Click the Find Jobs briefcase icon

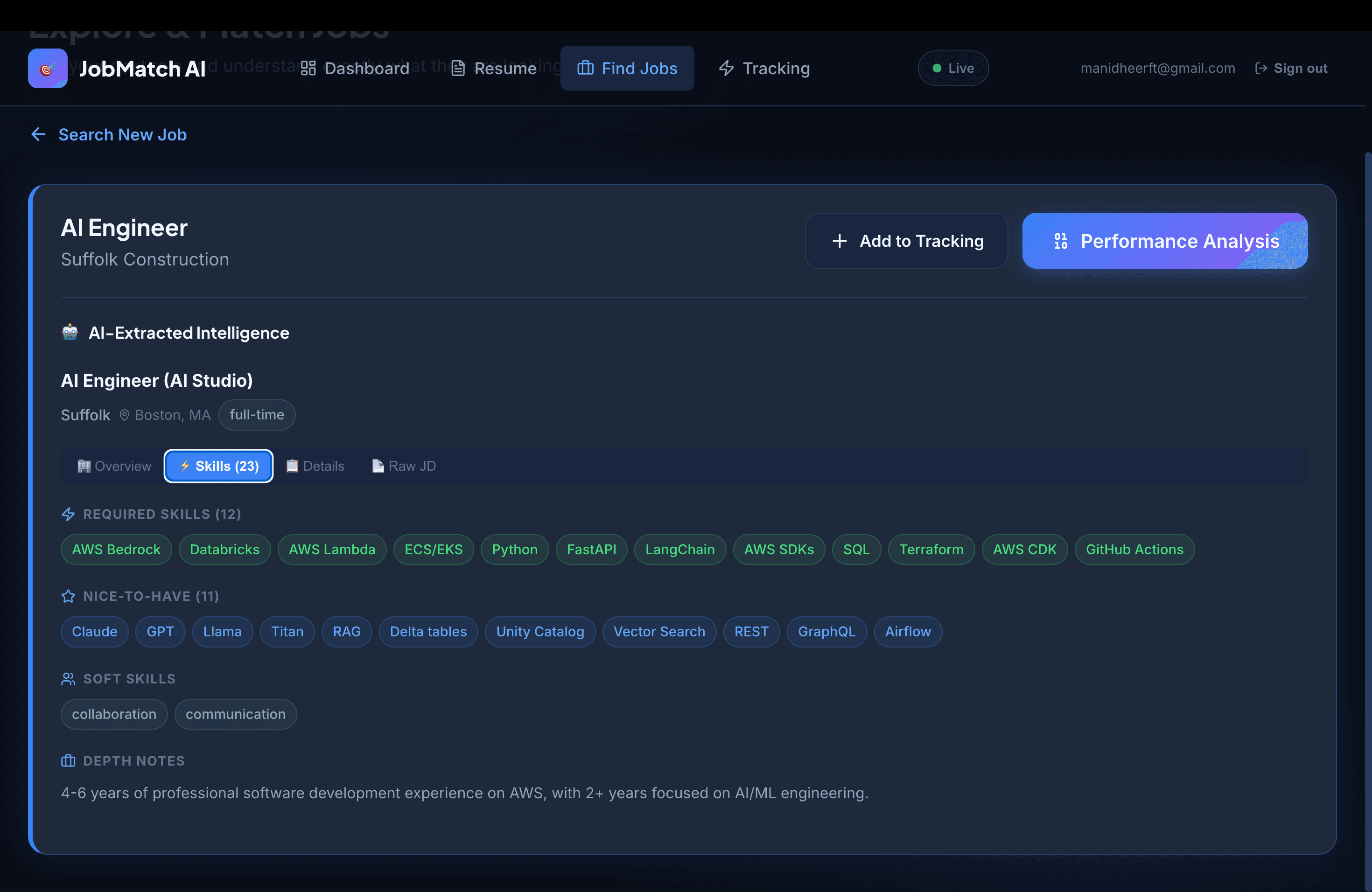tap(585, 68)
